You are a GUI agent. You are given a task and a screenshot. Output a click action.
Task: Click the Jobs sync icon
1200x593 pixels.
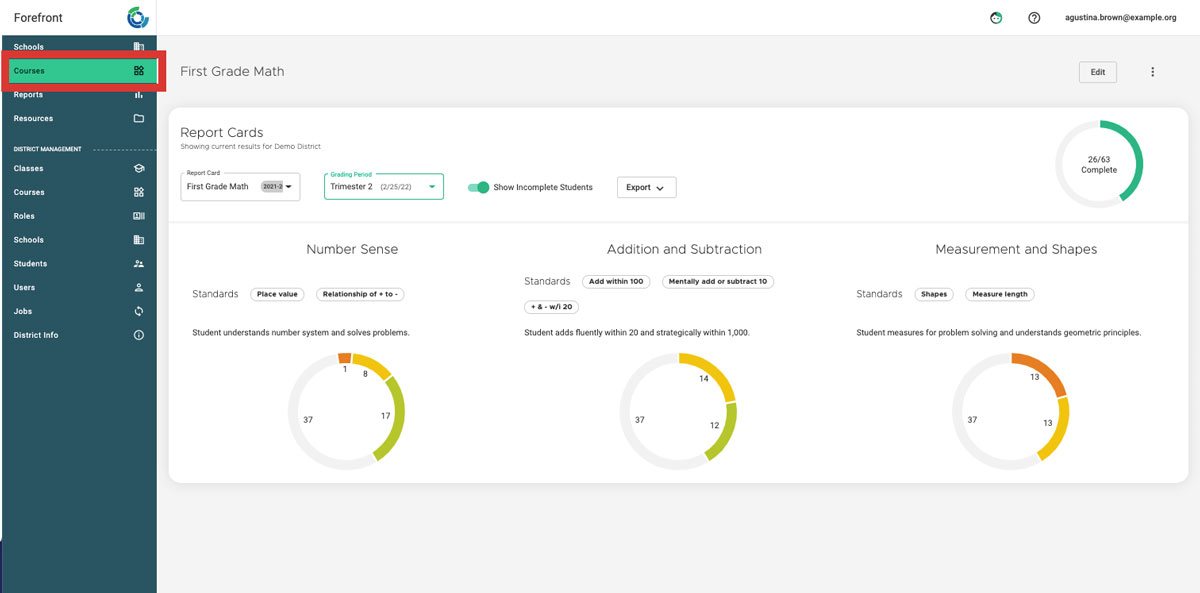pos(139,312)
